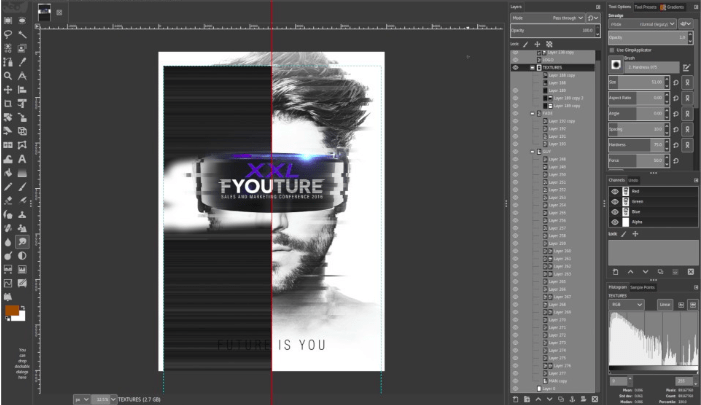
Task: Edit the selected brush
Action: point(687,68)
